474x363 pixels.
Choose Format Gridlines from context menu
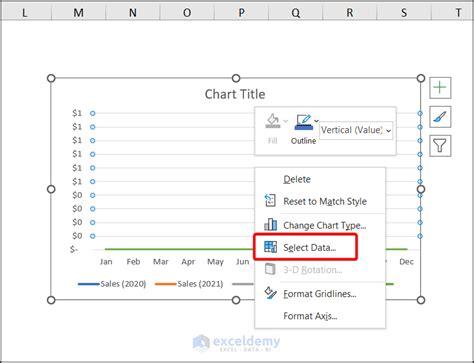tap(320, 294)
